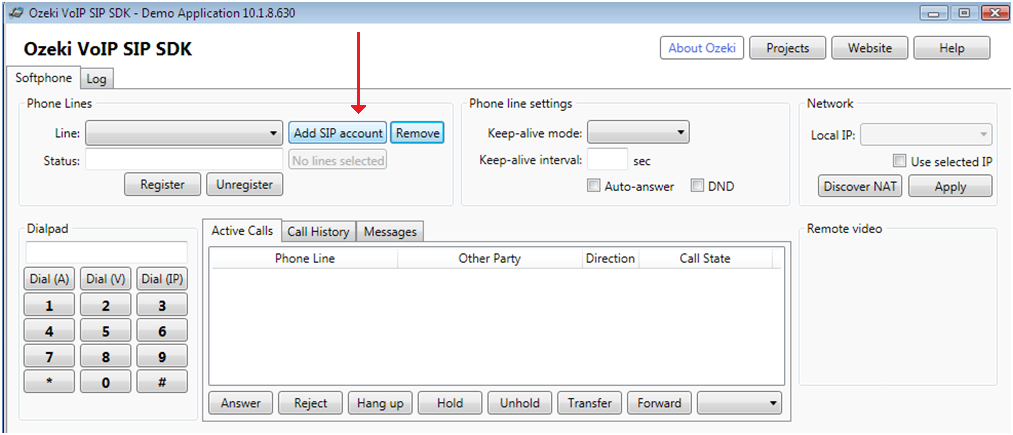This screenshot has height=435, width=1013.
Task: Click the Phone Line column header
Action: [304, 259]
